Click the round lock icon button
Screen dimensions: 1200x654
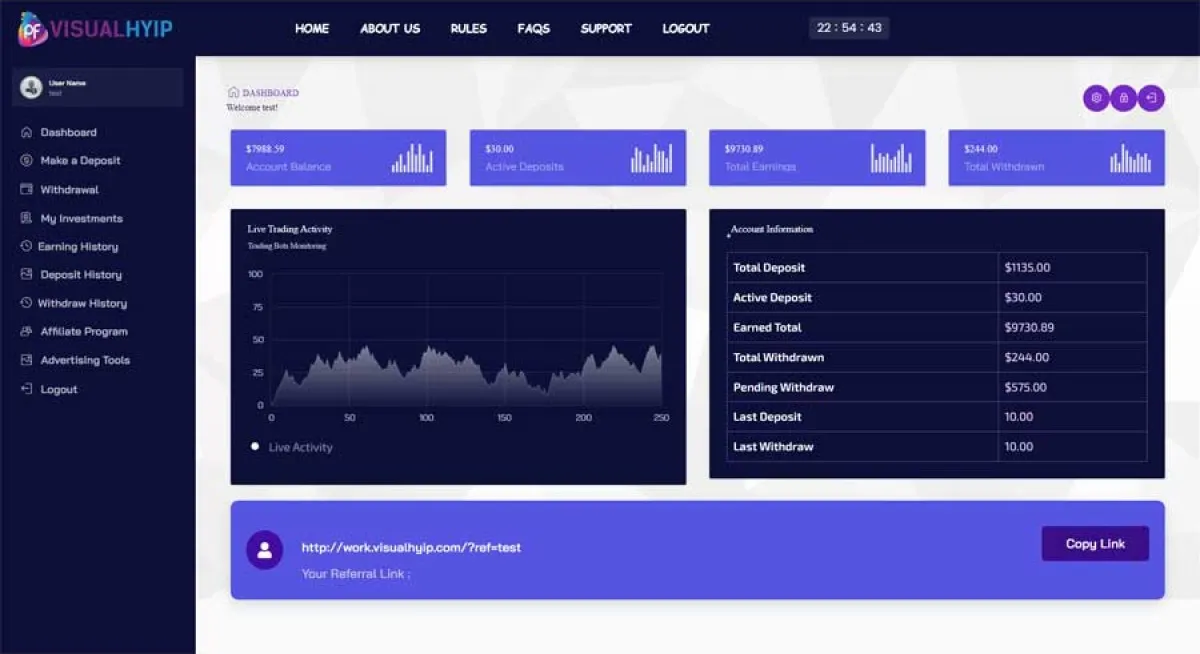click(1124, 98)
